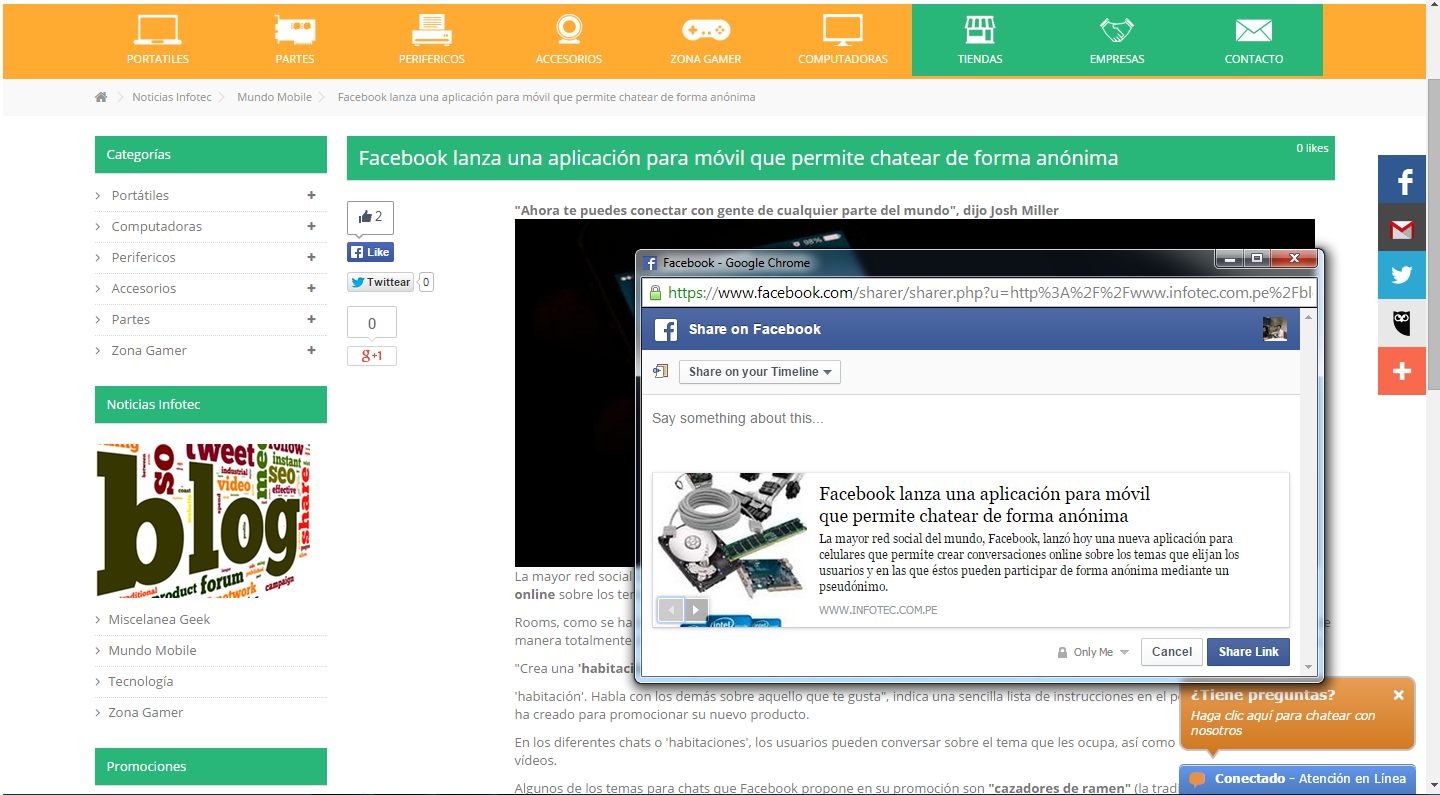Click the '0 likes' counter in the article header
The width and height of the screenshot is (1440, 795).
click(1312, 148)
